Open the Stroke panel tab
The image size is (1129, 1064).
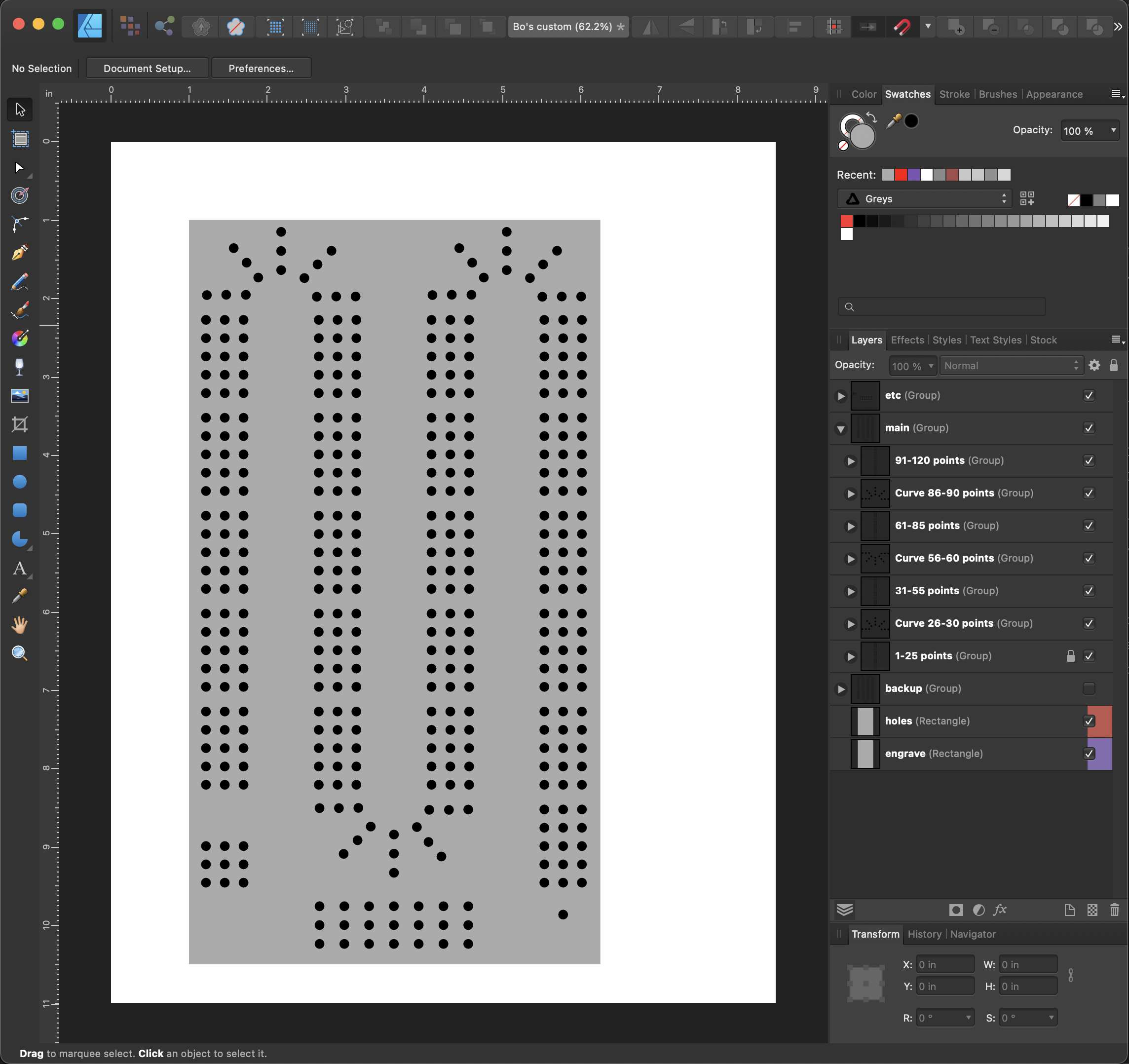pos(954,94)
